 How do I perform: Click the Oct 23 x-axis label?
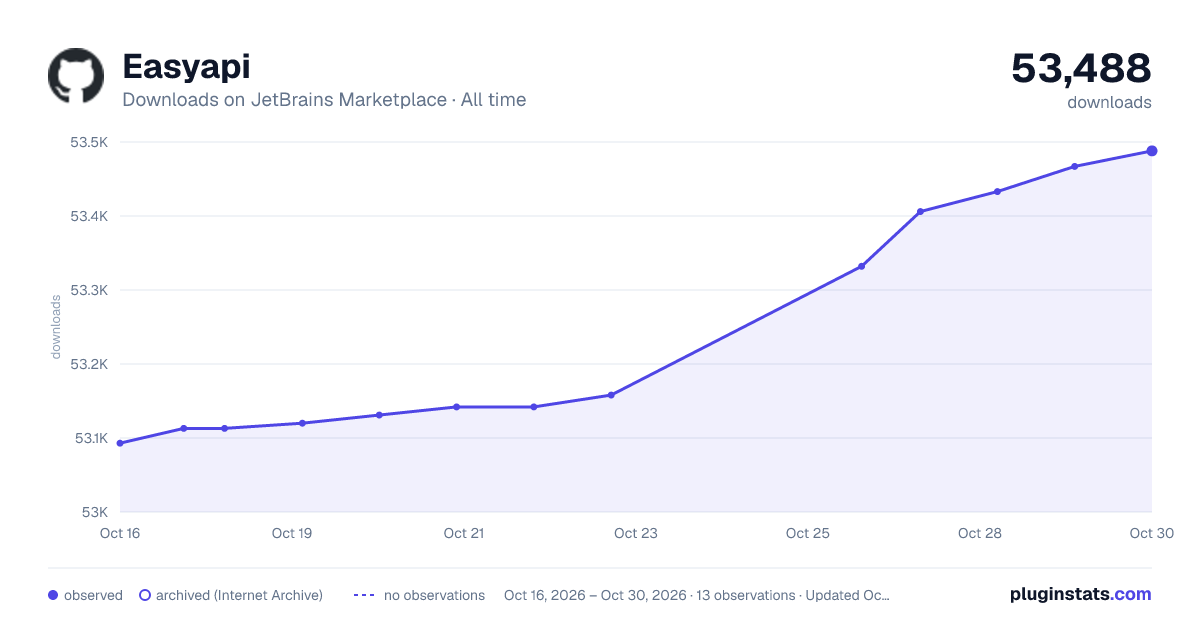pos(636,533)
